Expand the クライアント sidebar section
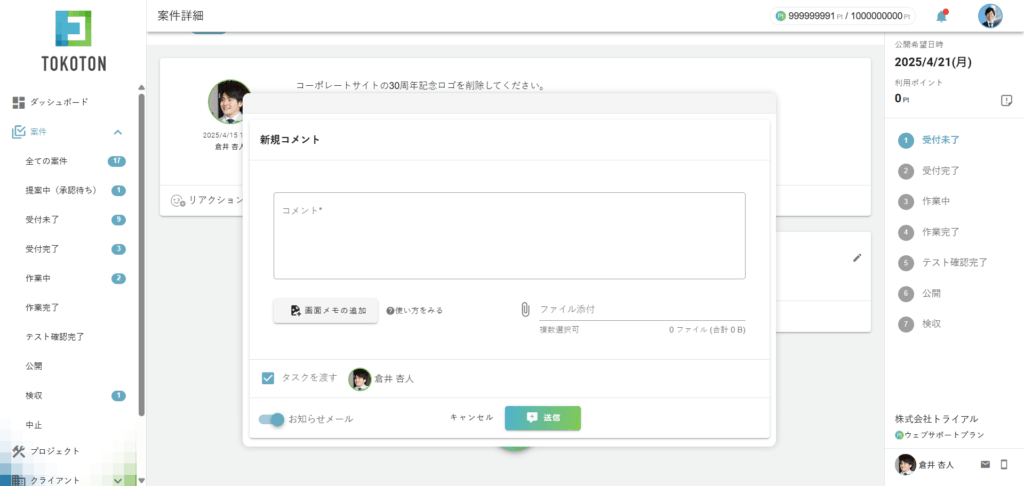 click(119, 480)
